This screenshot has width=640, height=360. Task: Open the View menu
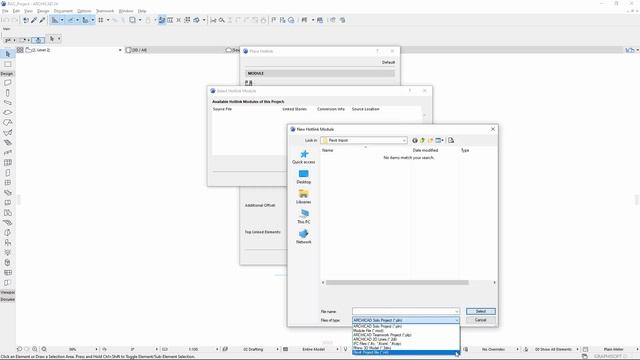click(x=28, y=11)
